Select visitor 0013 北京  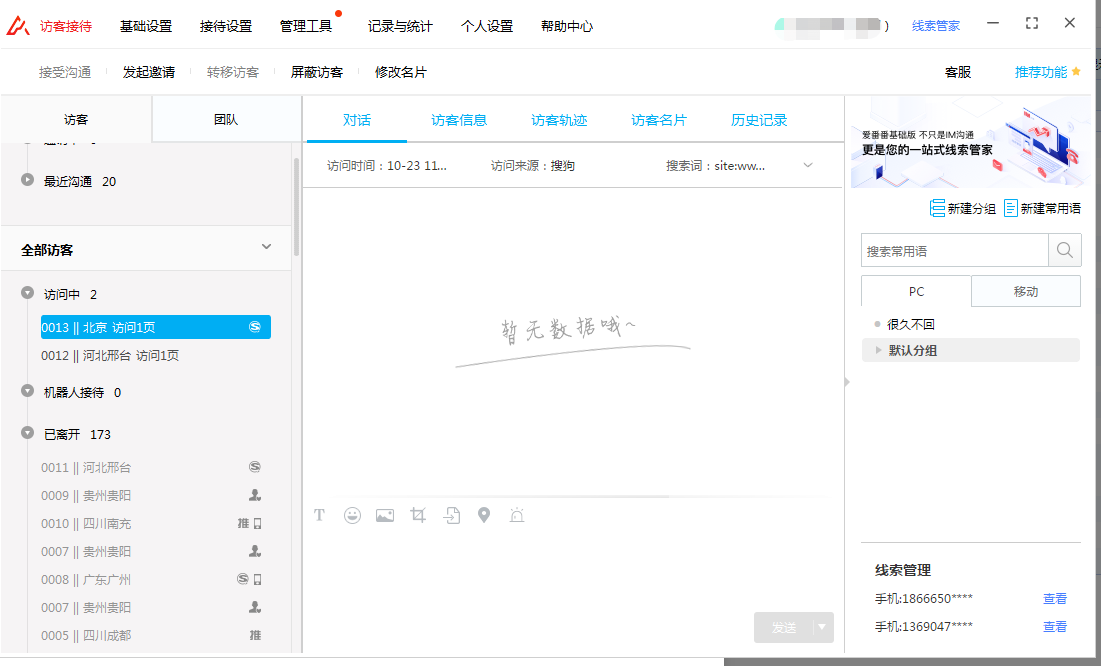click(156, 327)
